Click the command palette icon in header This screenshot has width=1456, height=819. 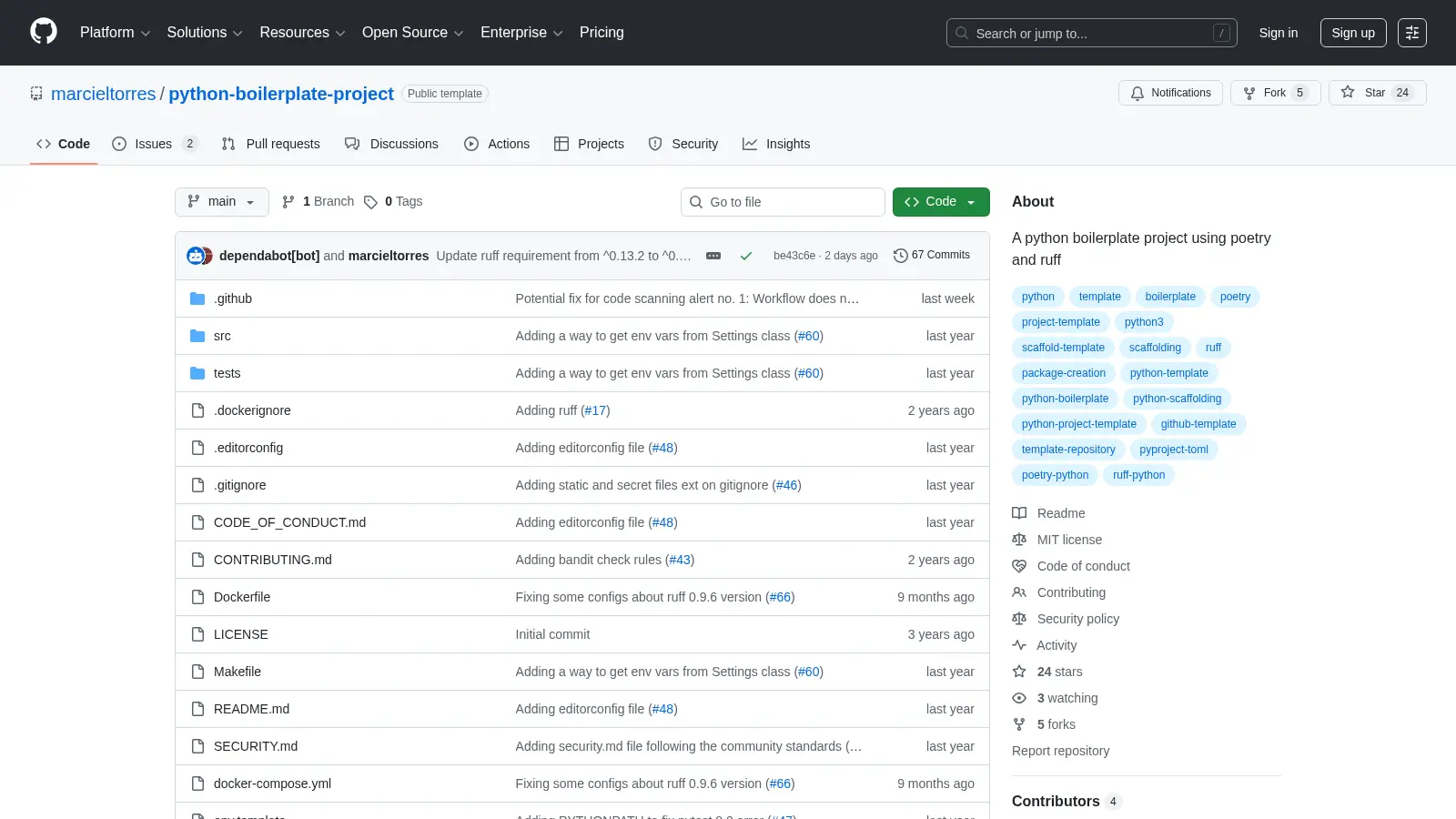[1412, 33]
